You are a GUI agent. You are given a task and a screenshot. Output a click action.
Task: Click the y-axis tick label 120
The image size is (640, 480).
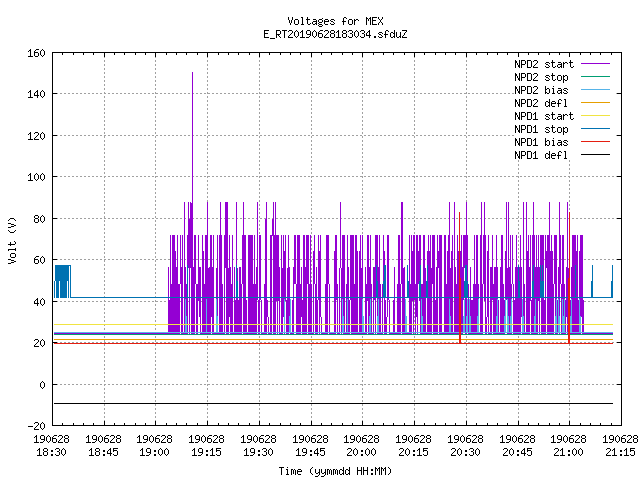[36, 136]
